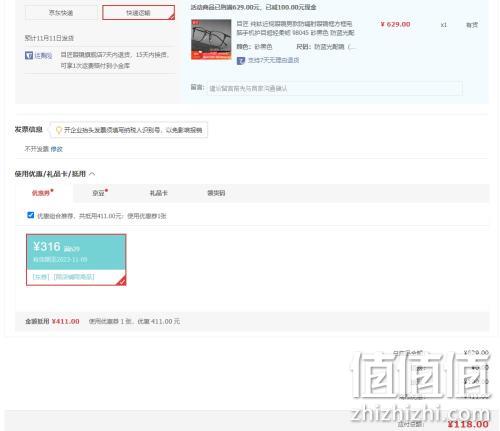Click the red corner mark on 快递运输 option
Image resolution: width=500 pixels, height=431 pixels.
pyautogui.click(x=171, y=16)
